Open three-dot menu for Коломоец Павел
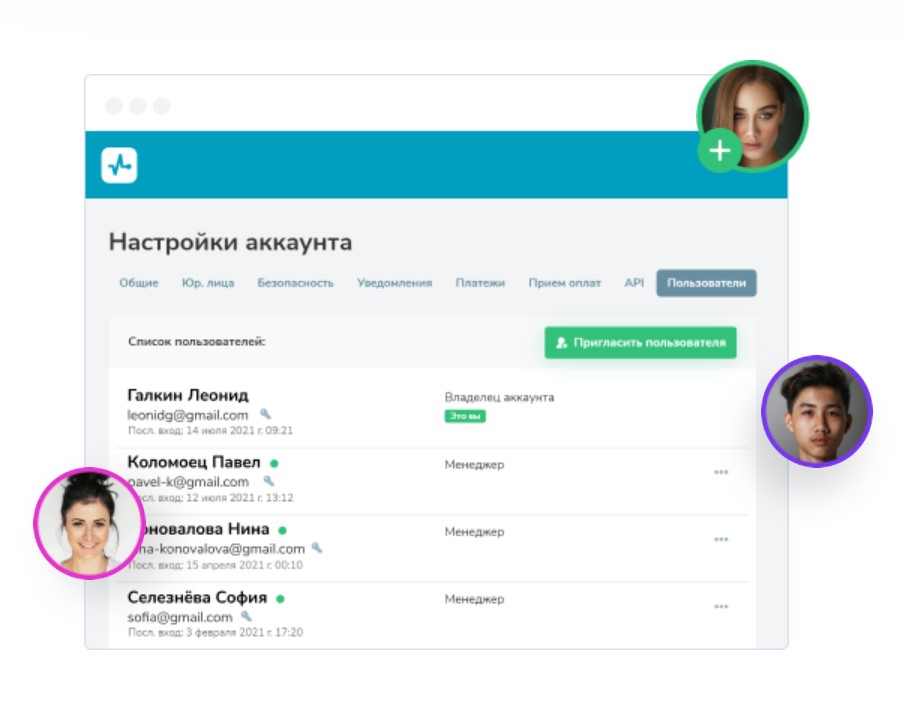Viewport: 905px width, 708px height. [720, 472]
